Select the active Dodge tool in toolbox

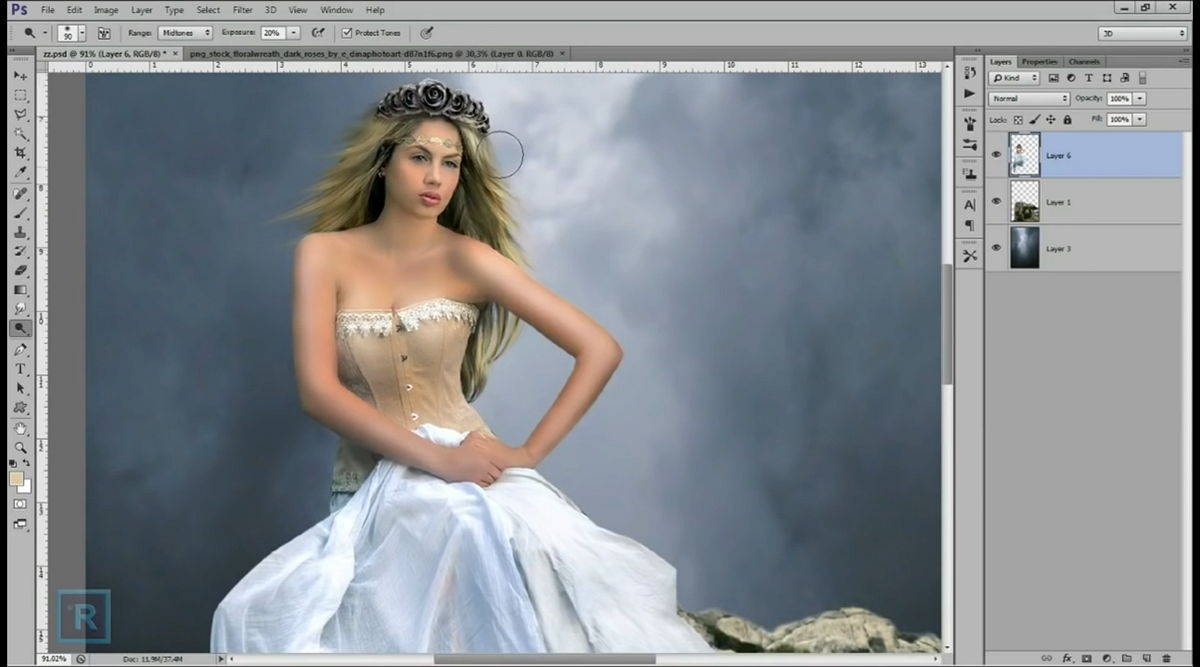[20, 328]
